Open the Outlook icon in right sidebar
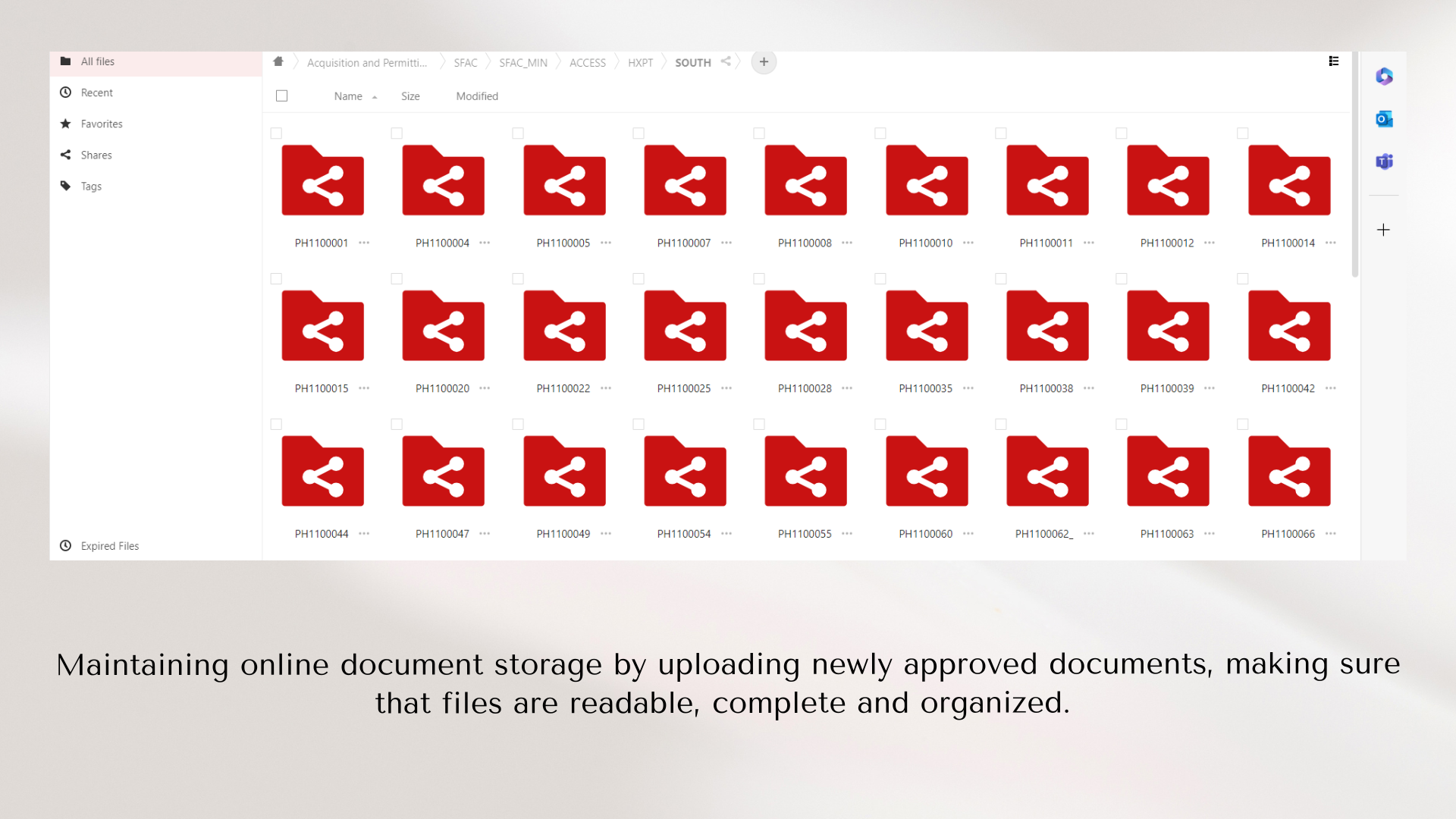Screen dimensions: 1456x819 click(x=1384, y=119)
